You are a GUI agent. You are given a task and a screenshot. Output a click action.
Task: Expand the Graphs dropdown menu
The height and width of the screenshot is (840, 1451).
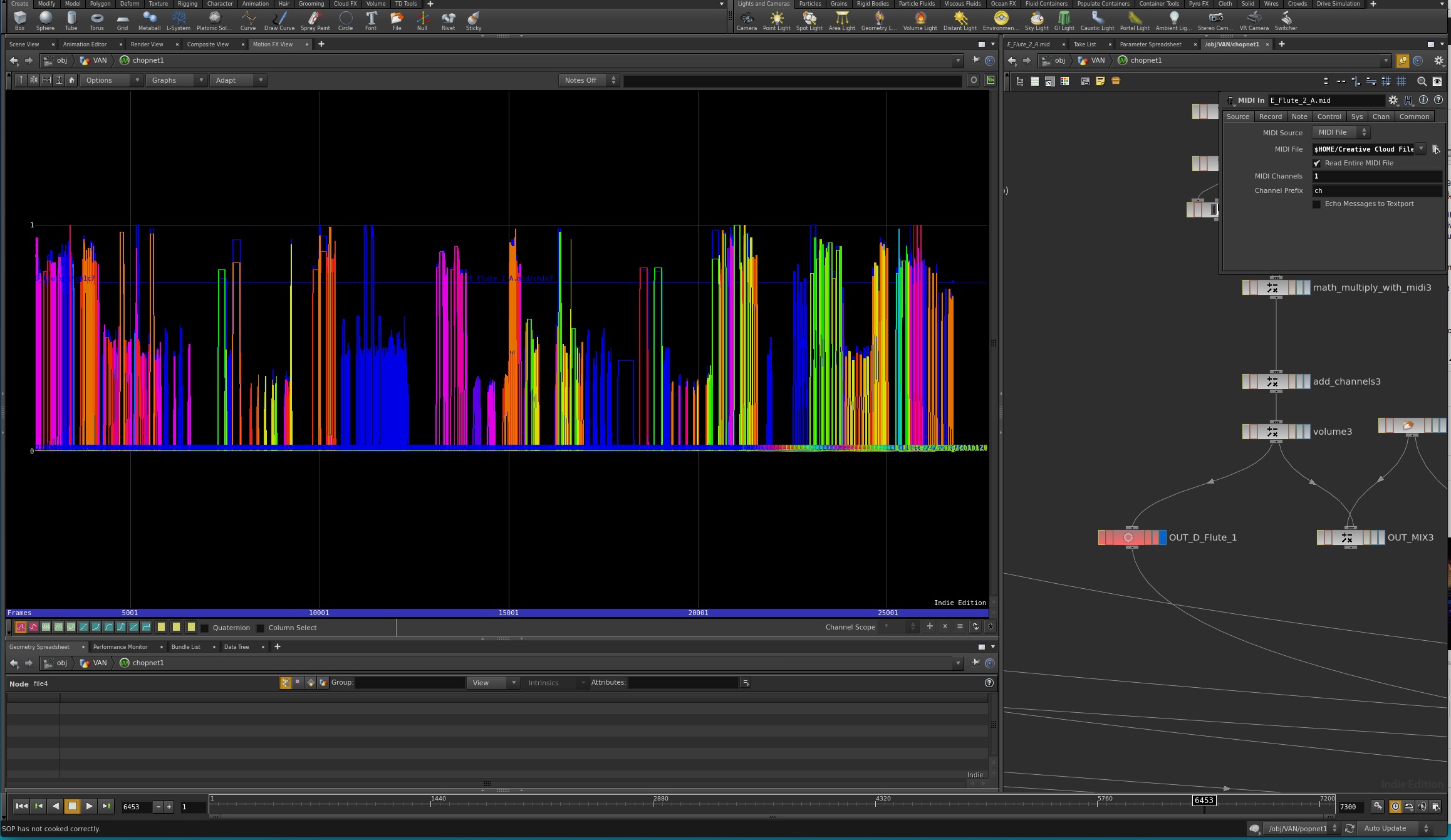(175, 80)
